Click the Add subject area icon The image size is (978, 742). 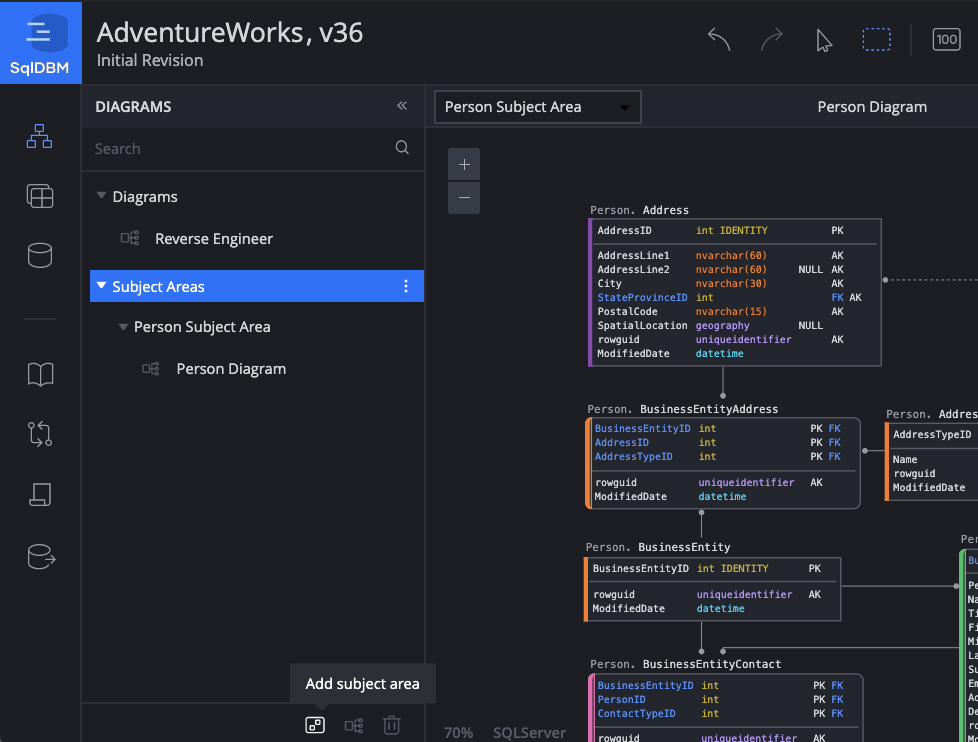315,725
